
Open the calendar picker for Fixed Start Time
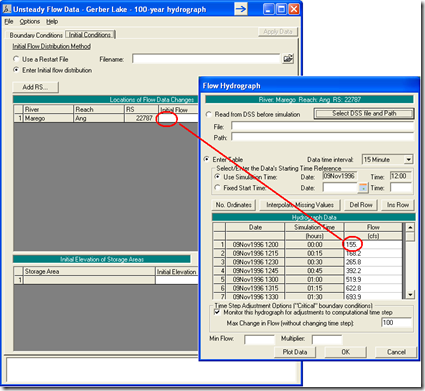coord(363,188)
